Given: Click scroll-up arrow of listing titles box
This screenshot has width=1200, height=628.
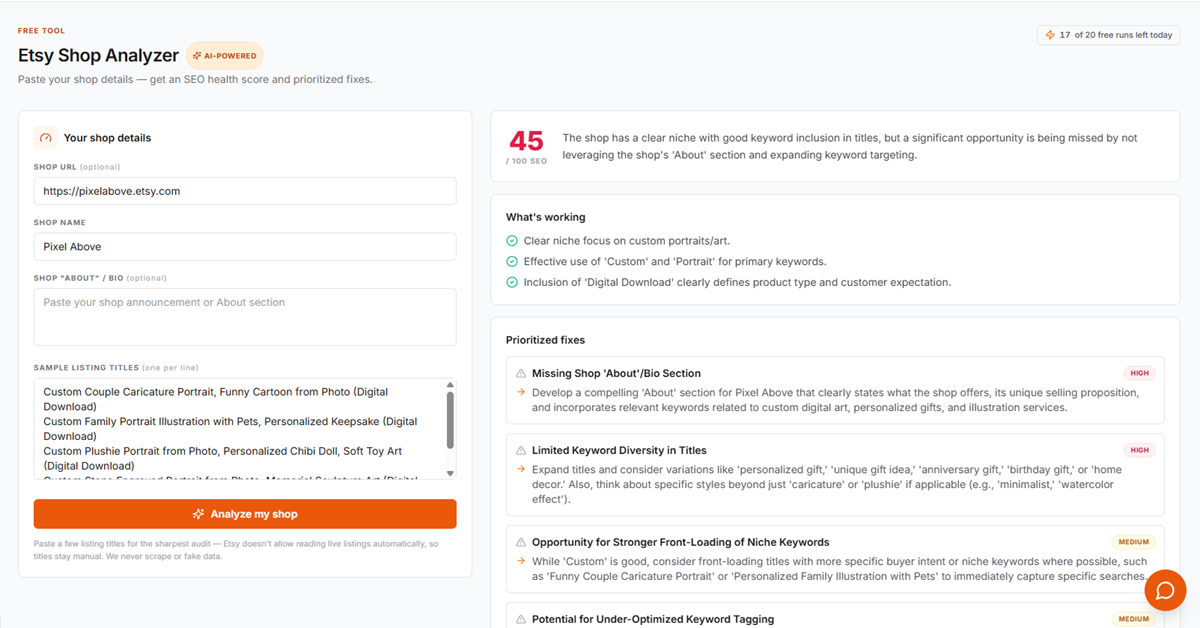Looking at the screenshot, I should tap(450, 385).
